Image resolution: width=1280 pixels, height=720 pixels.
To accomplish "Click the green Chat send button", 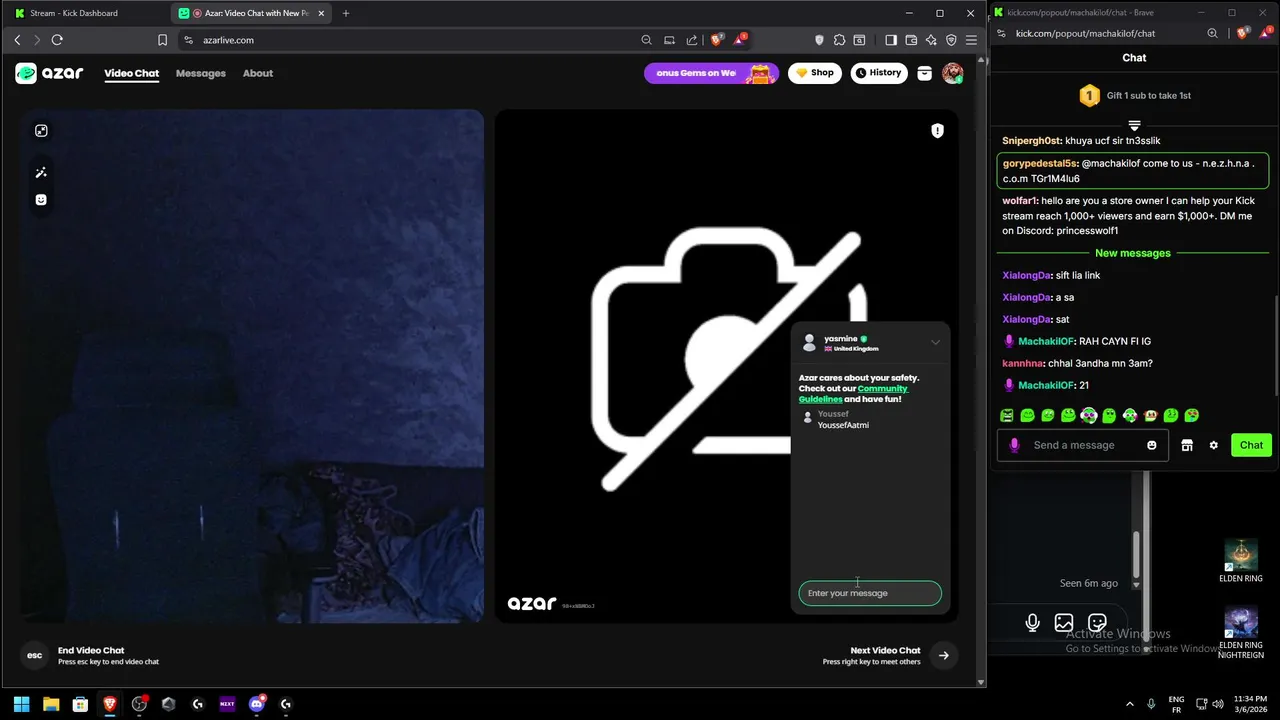I will point(1251,445).
